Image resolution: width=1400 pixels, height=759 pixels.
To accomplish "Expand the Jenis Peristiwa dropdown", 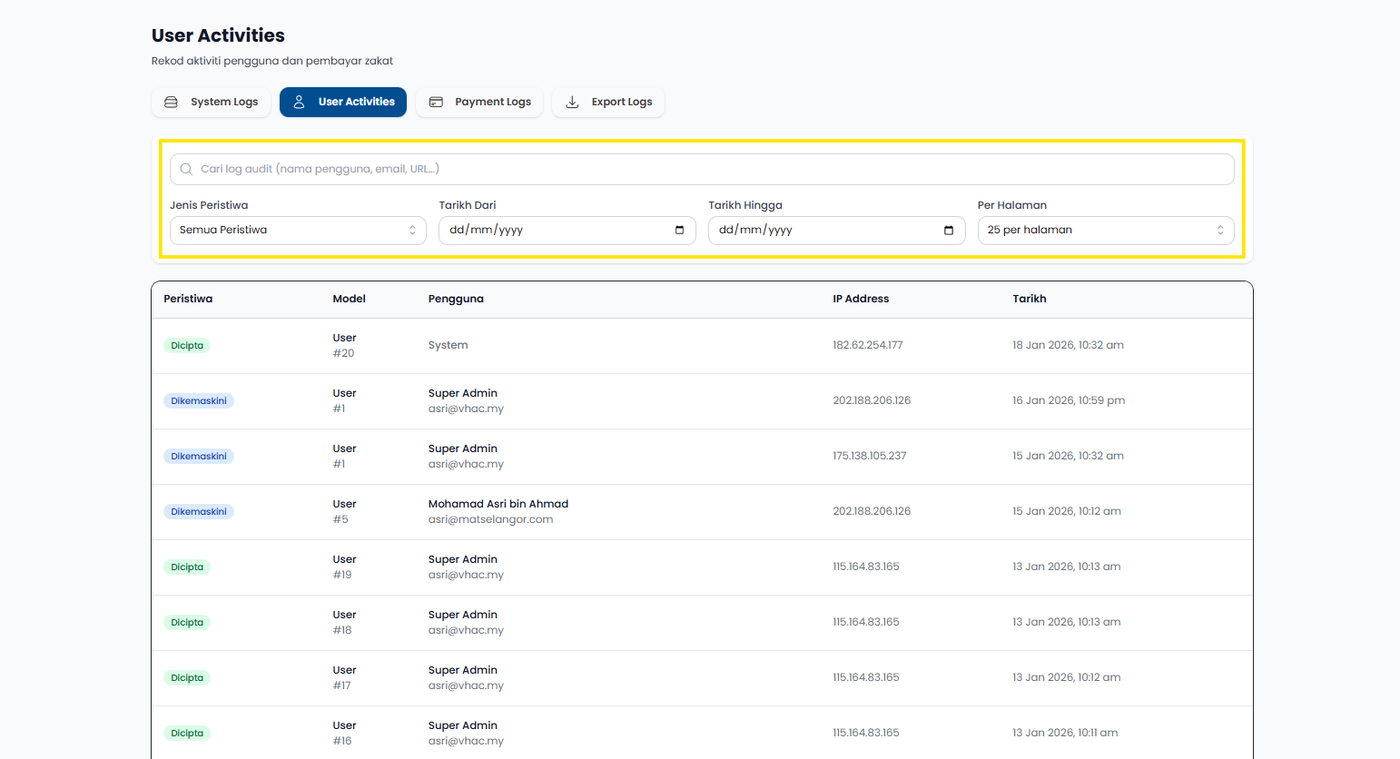I will click(298, 230).
